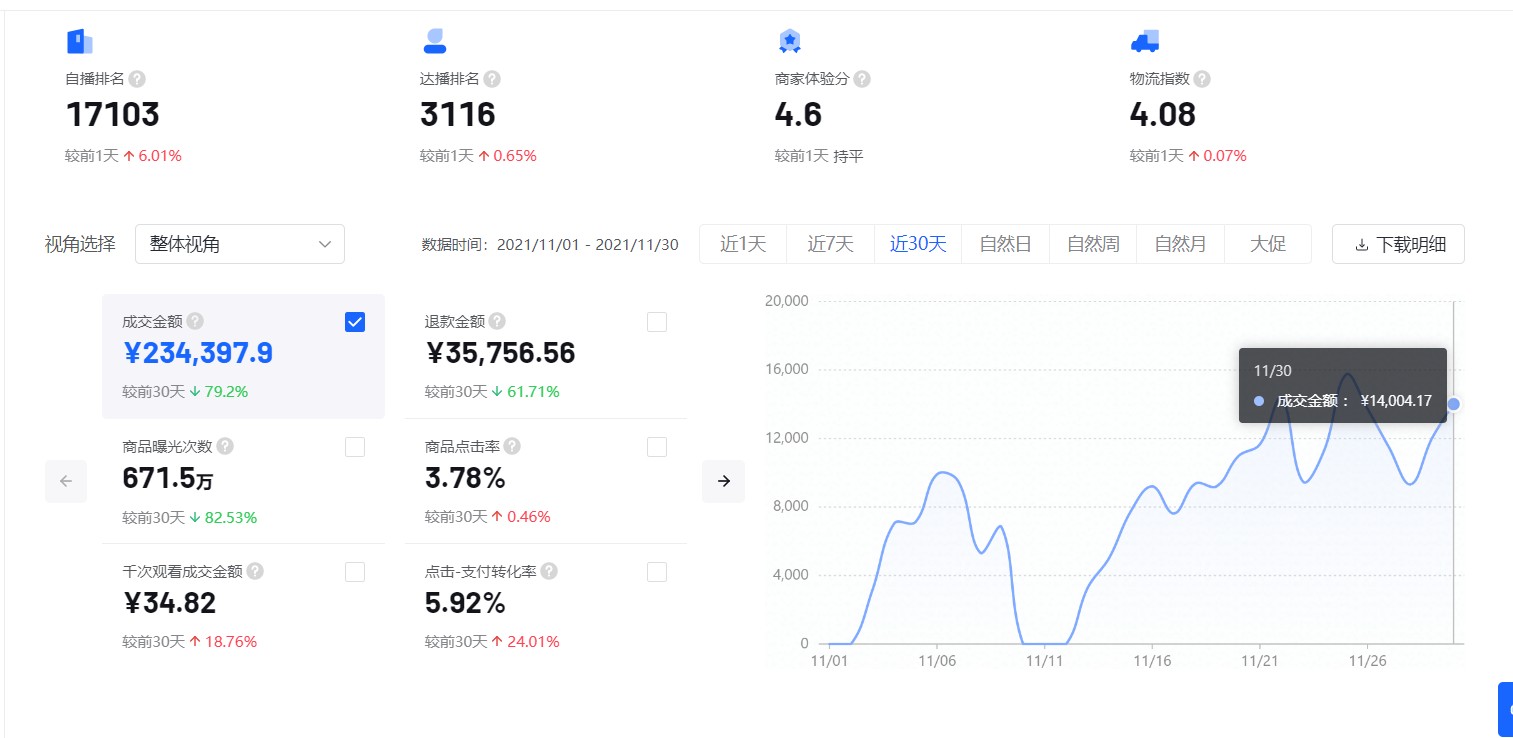Click the blue floating button at right edge
Screen dimensions: 1513x738
[x=1506, y=709]
